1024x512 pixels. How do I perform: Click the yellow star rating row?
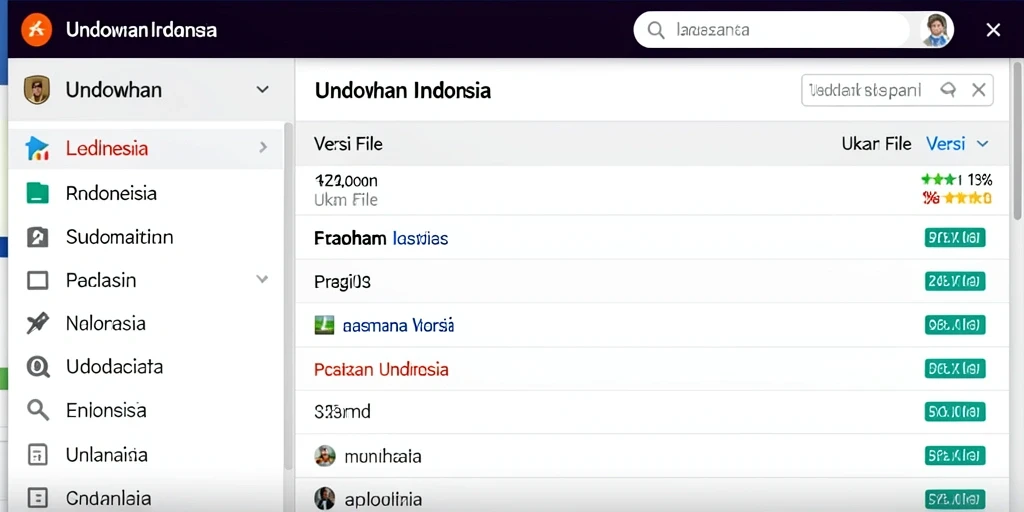point(957,198)
